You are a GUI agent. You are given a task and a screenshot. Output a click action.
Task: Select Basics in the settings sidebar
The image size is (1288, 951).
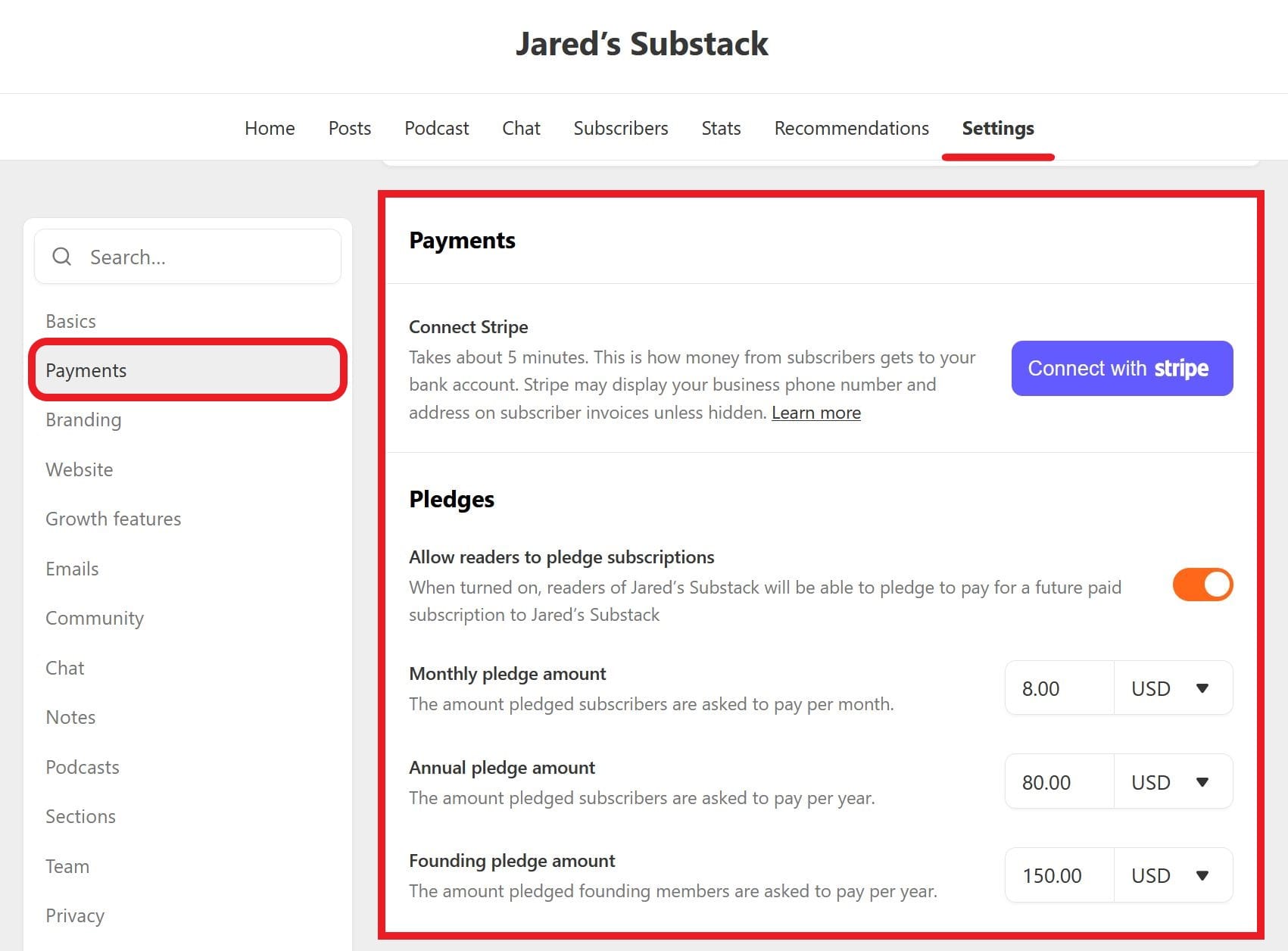[70, 320]
